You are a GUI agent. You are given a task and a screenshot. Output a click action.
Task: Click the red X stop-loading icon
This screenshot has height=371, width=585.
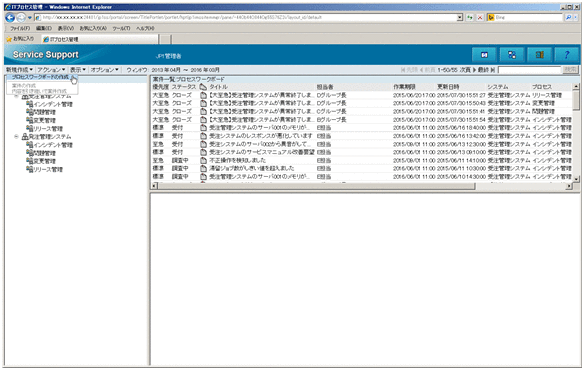pyautogui.click(x=480, y=18)
